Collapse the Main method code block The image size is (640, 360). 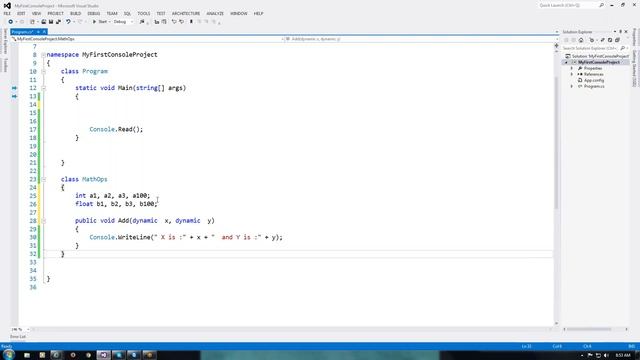[x=43, y=88]
